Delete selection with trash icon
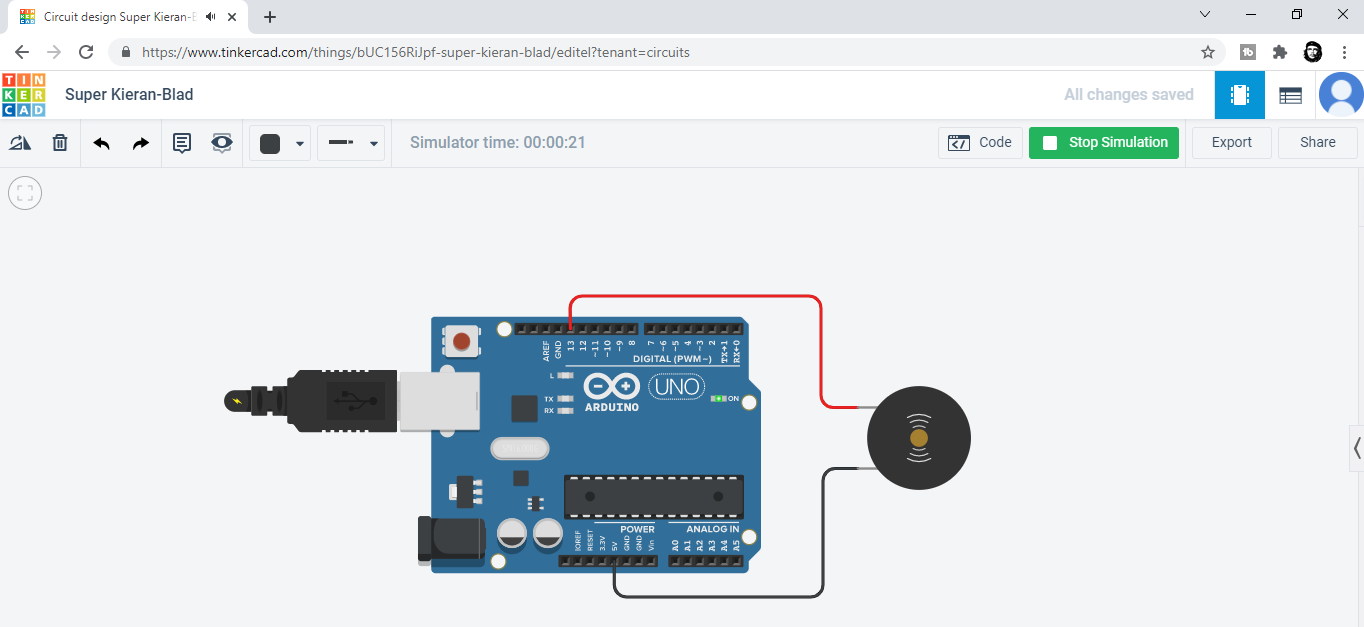 tap(60, 143)
